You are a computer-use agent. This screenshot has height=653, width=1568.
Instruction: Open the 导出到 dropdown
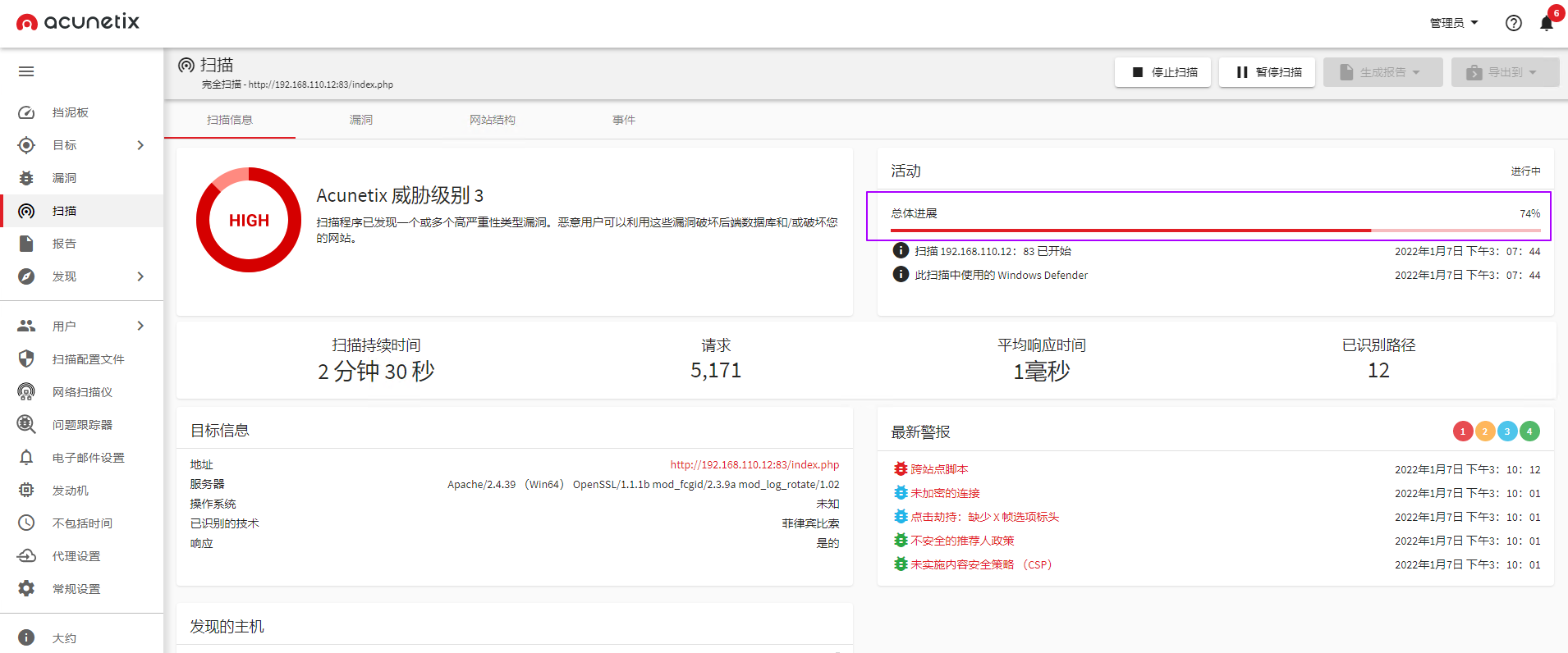pos(1505,72)
